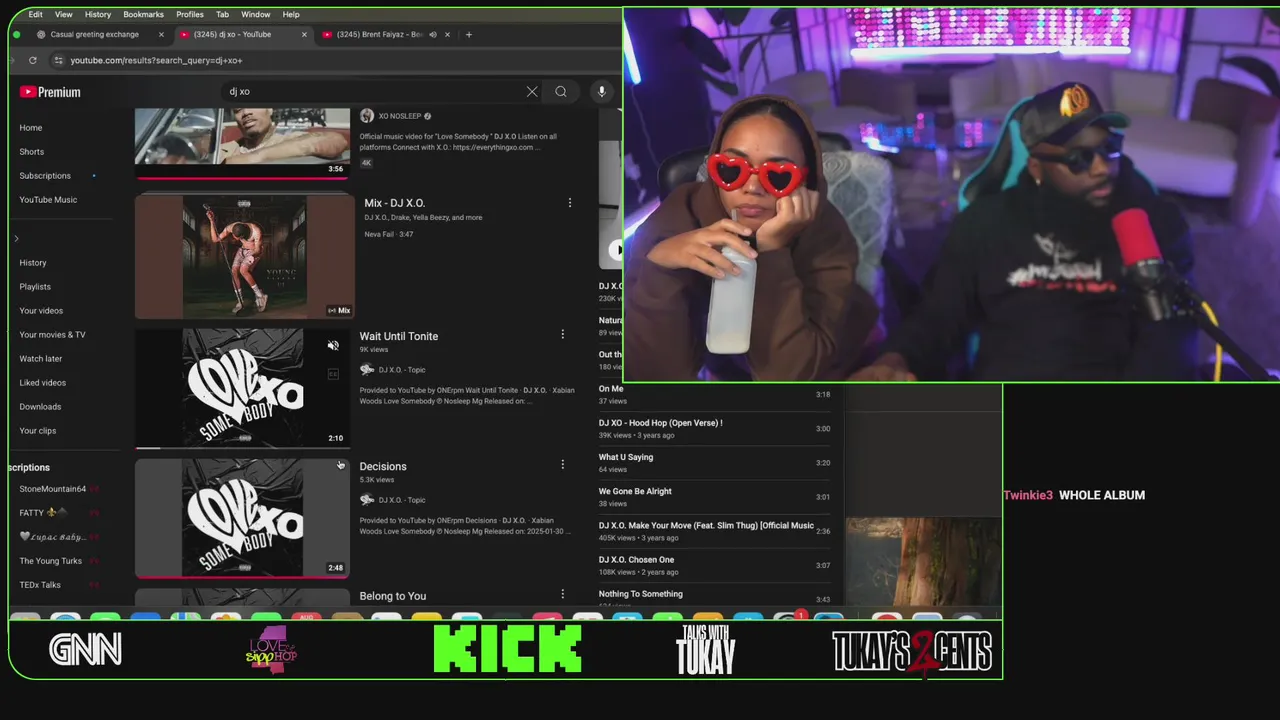Screen dimensions: 1280x720
Task: Open Liked videos in sidebar
Action: (x=43, y=383)
